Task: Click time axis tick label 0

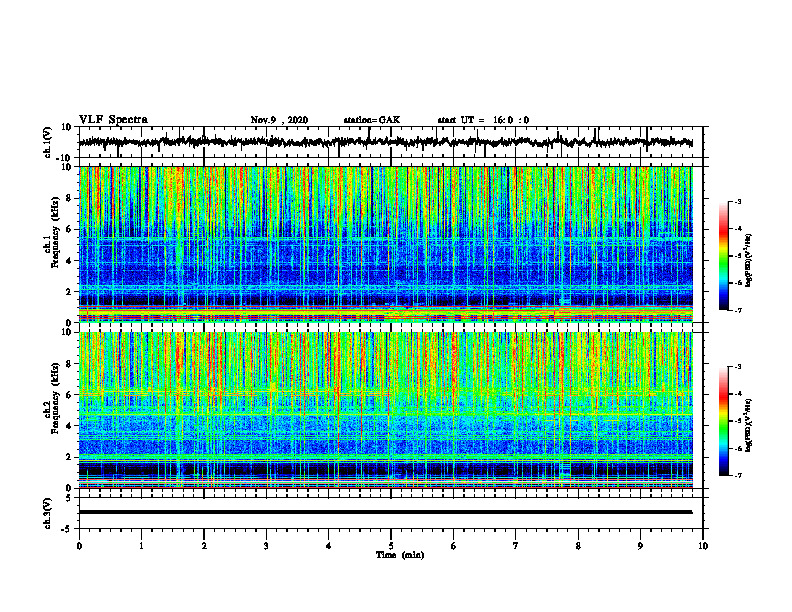Action: point(79,546)
